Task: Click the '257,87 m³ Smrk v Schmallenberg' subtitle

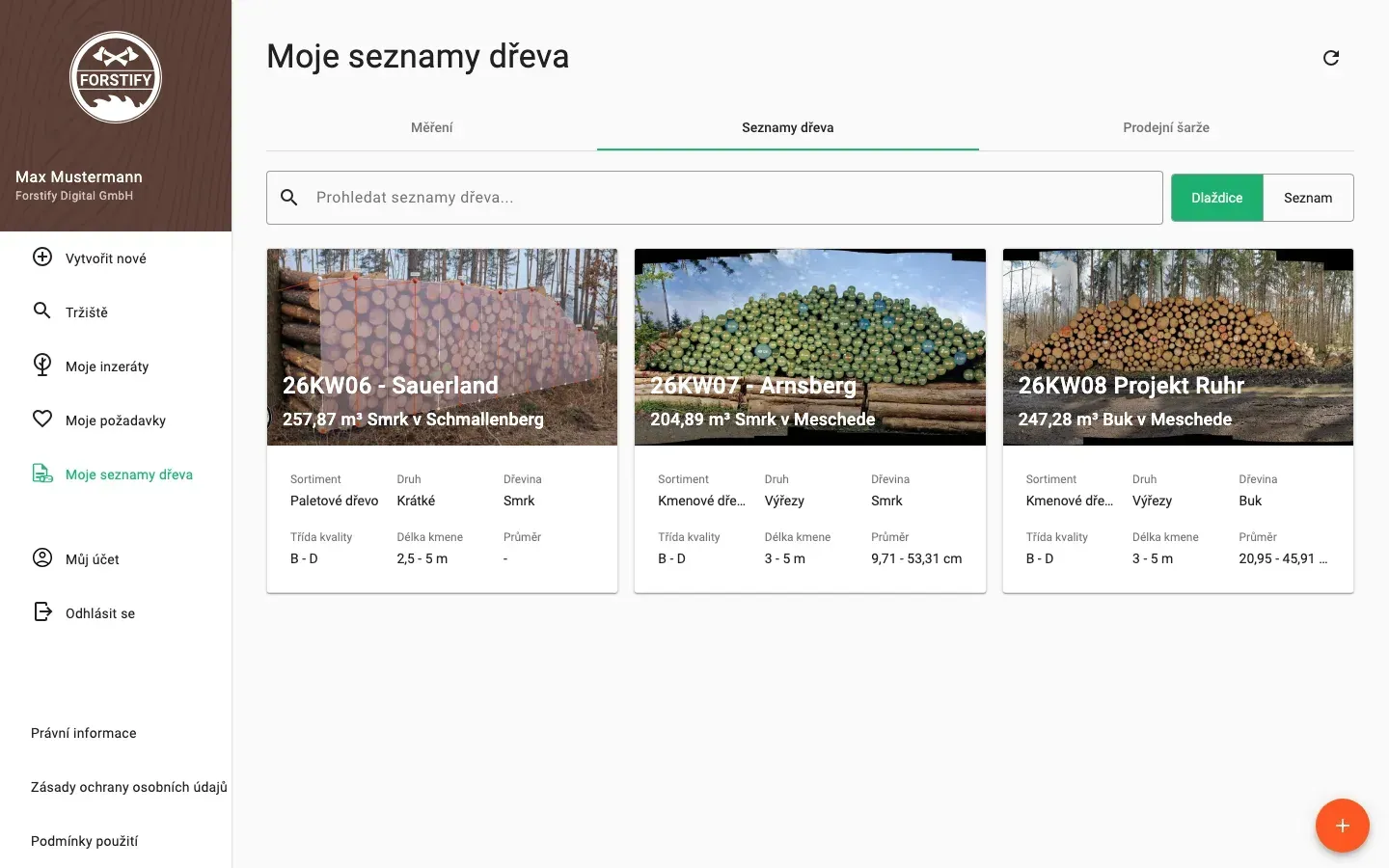Action: click(x=413, y=420)
